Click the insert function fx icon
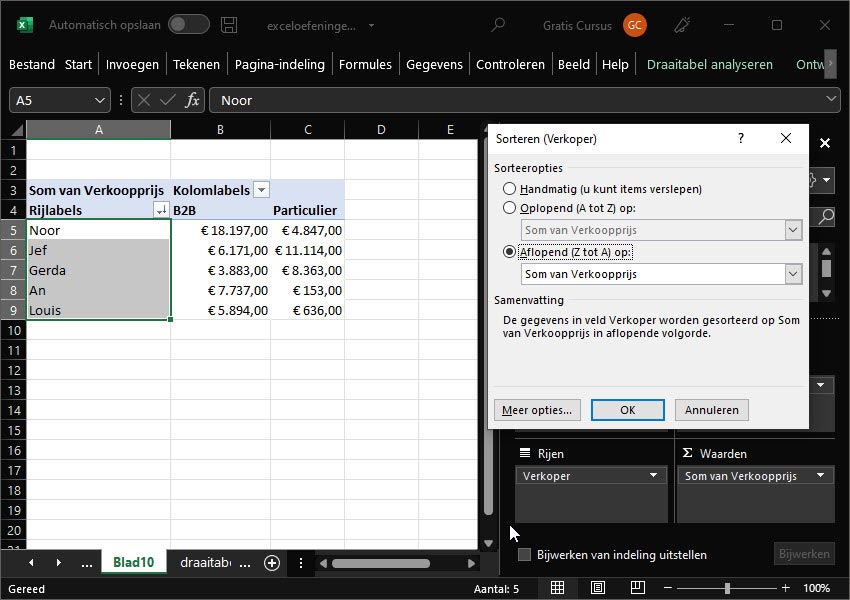This screenshot has width=850, height=600. click(x=192, y=100)
